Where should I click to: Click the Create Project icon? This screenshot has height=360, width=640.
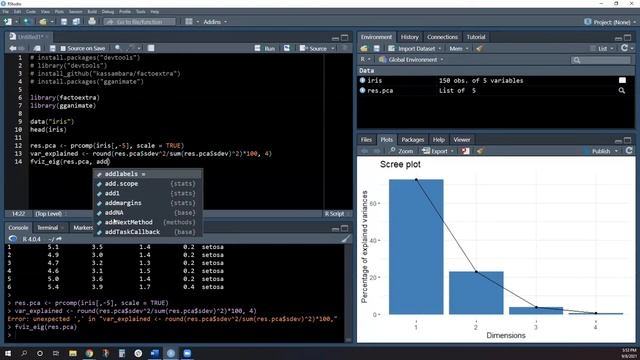tap(27, 22)
